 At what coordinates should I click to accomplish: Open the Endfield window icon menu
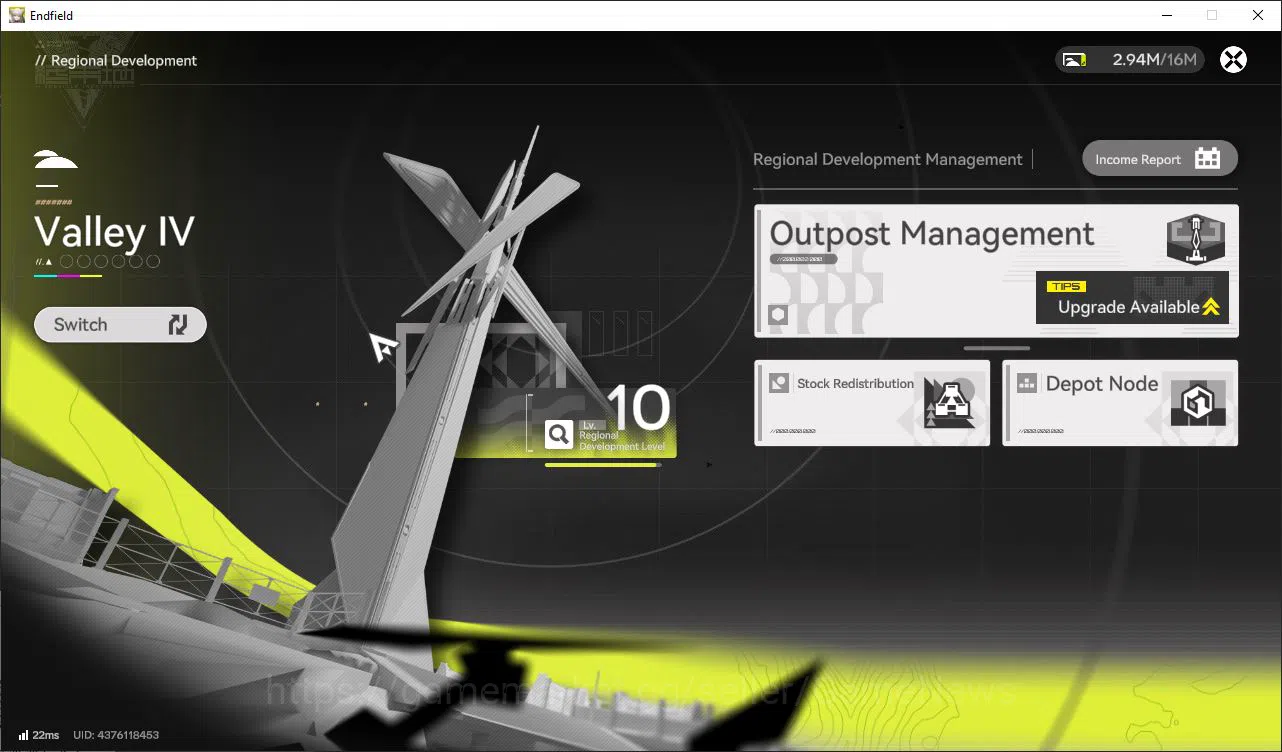coord(16,15)
